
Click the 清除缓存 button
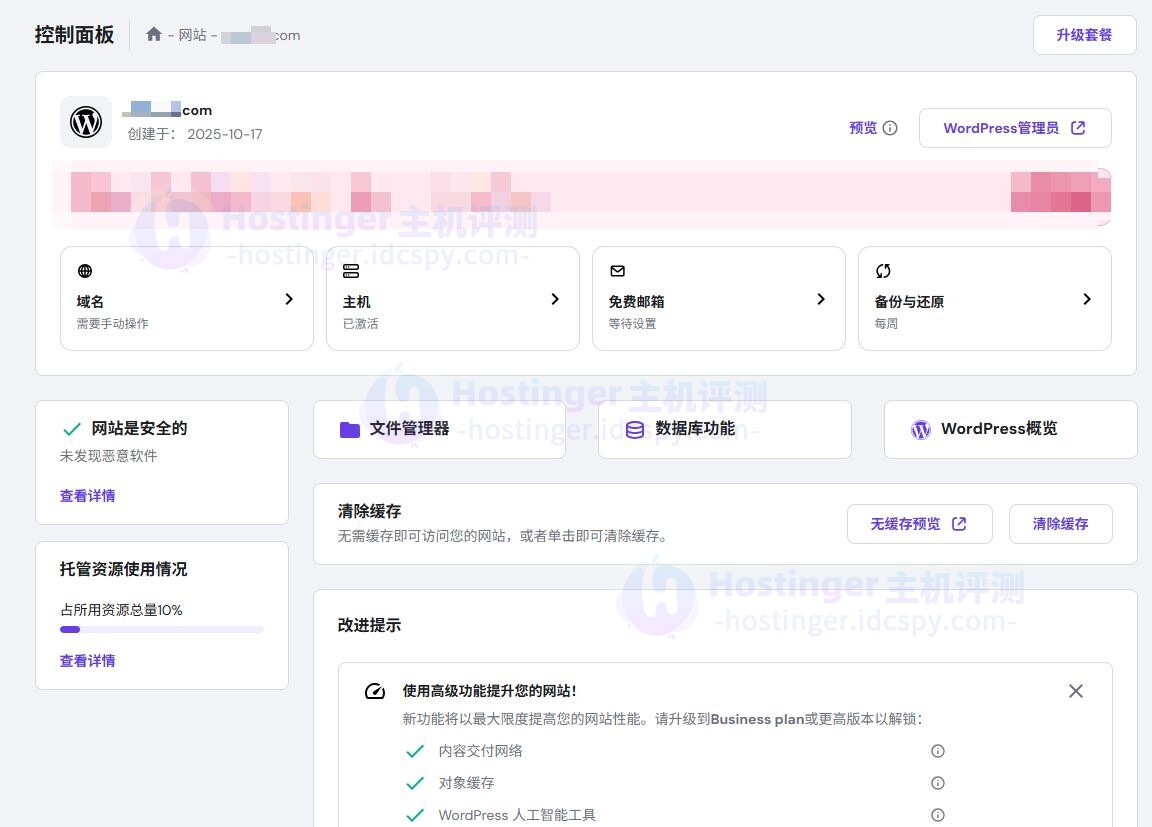[x=1060, y=523]
